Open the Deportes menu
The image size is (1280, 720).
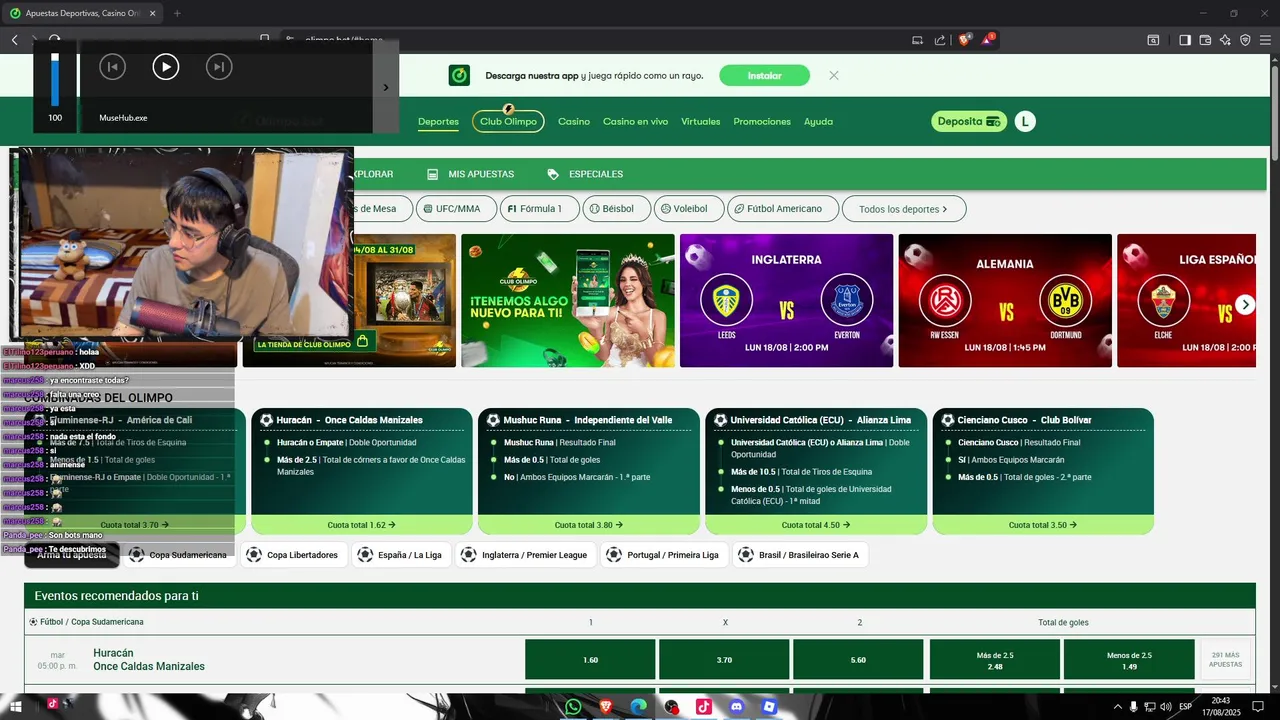pos(438,122)
